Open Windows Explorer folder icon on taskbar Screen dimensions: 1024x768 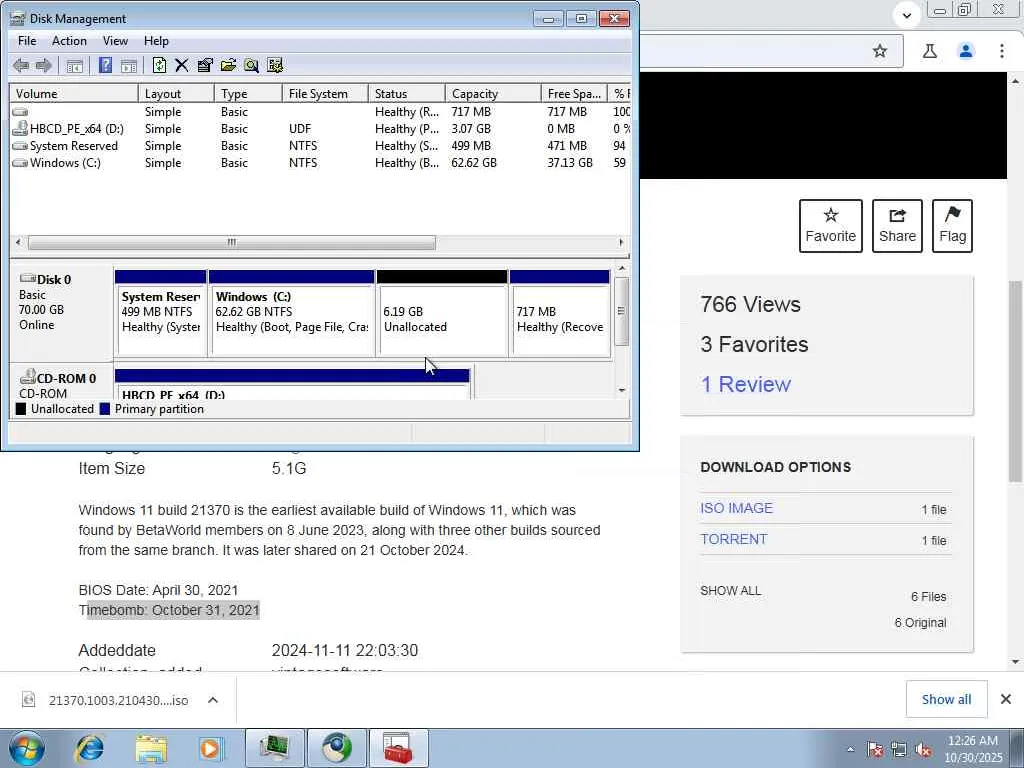[x=151, y=748]
